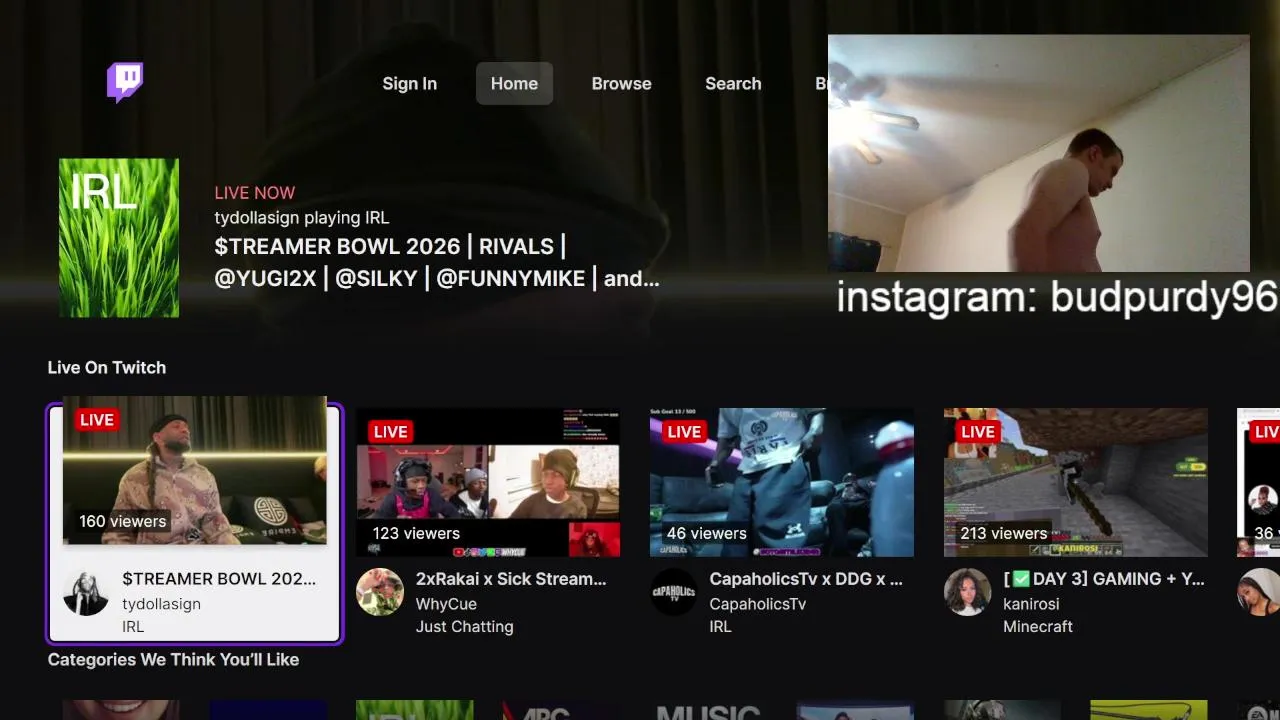Click the Just Chatting category label
The height and width of the screenshot is (720, 1280).
click(x=464, y=627)
